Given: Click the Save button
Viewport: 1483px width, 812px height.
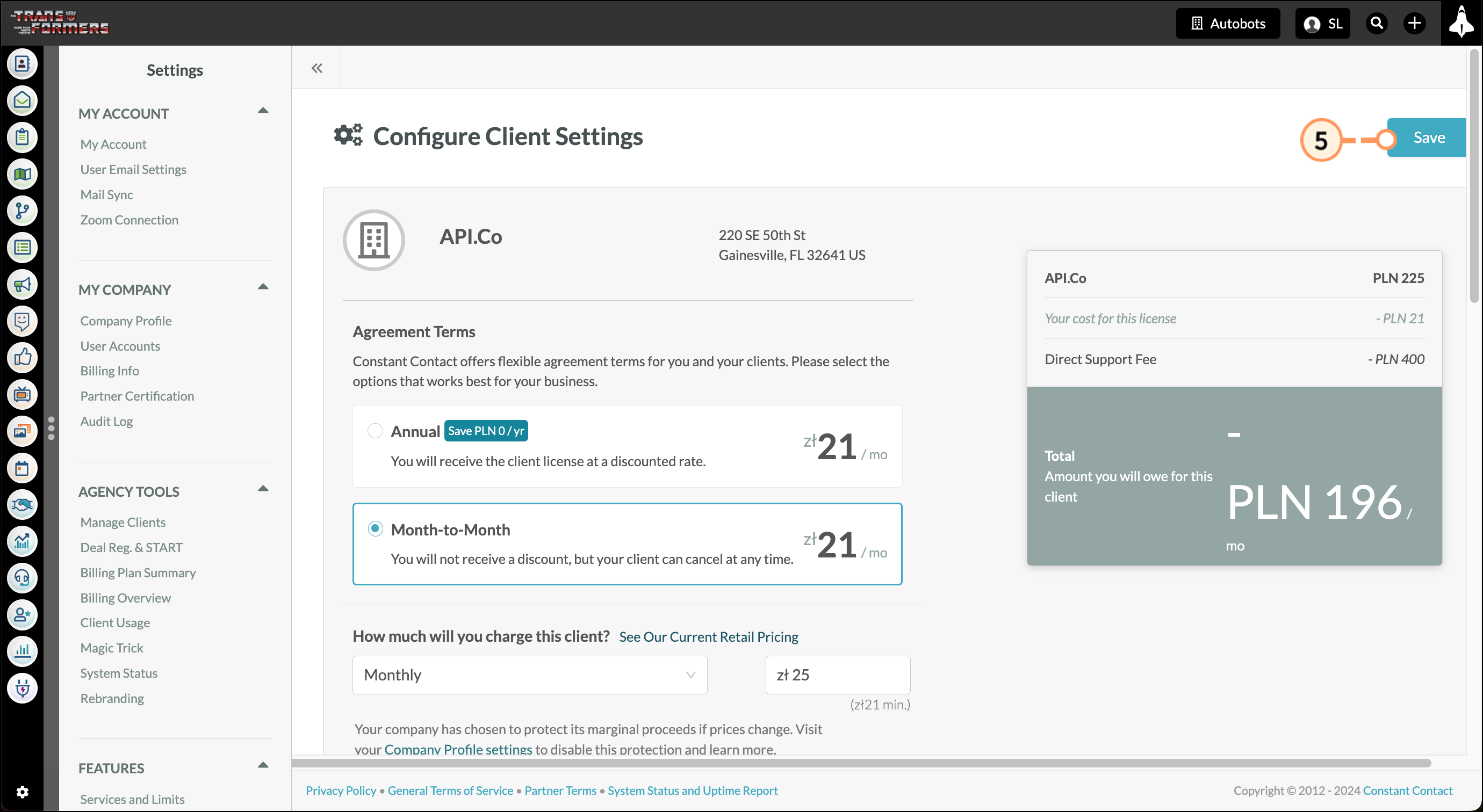Looking at the screenshot, I should coord(1427,137).
